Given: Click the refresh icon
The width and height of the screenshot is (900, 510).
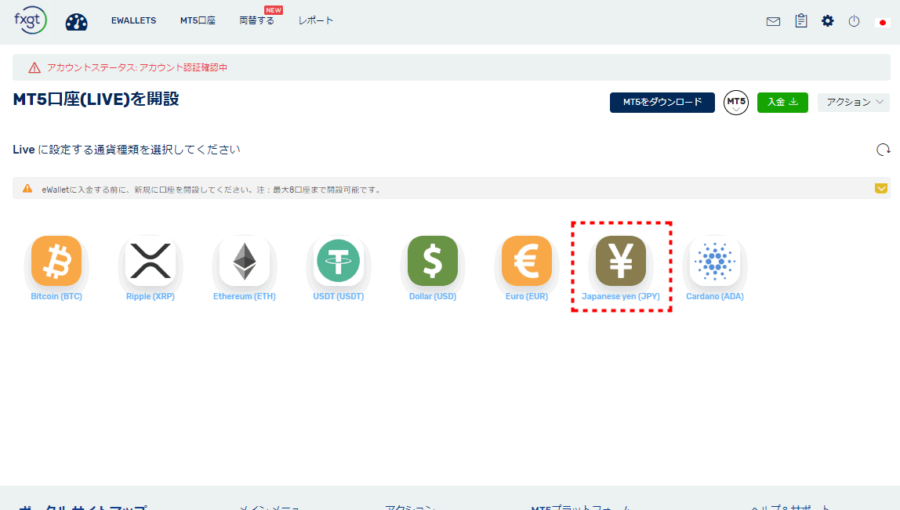Looking at the screenshot, I should pos(883,150).
